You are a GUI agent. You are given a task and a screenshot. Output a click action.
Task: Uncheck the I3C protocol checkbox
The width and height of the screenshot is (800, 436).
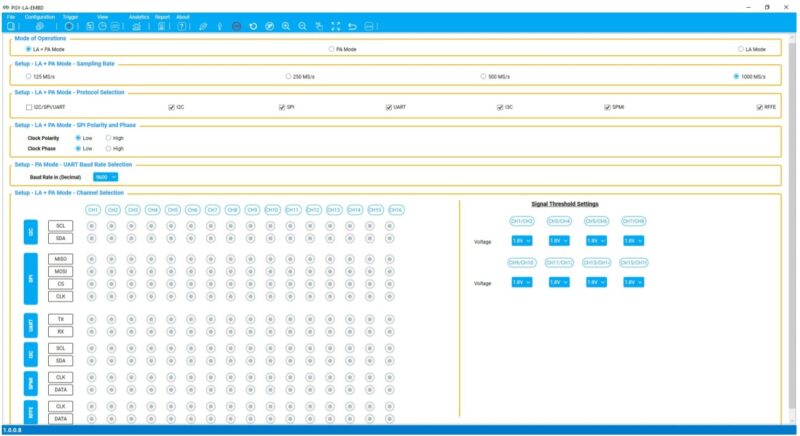(500, 107)
